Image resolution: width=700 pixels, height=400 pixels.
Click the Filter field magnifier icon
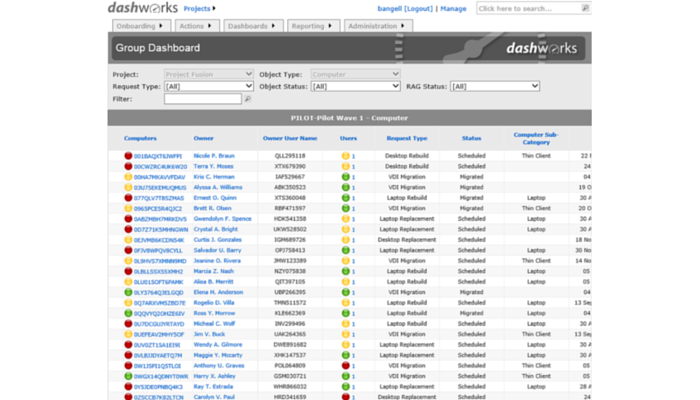coord(248,99)
